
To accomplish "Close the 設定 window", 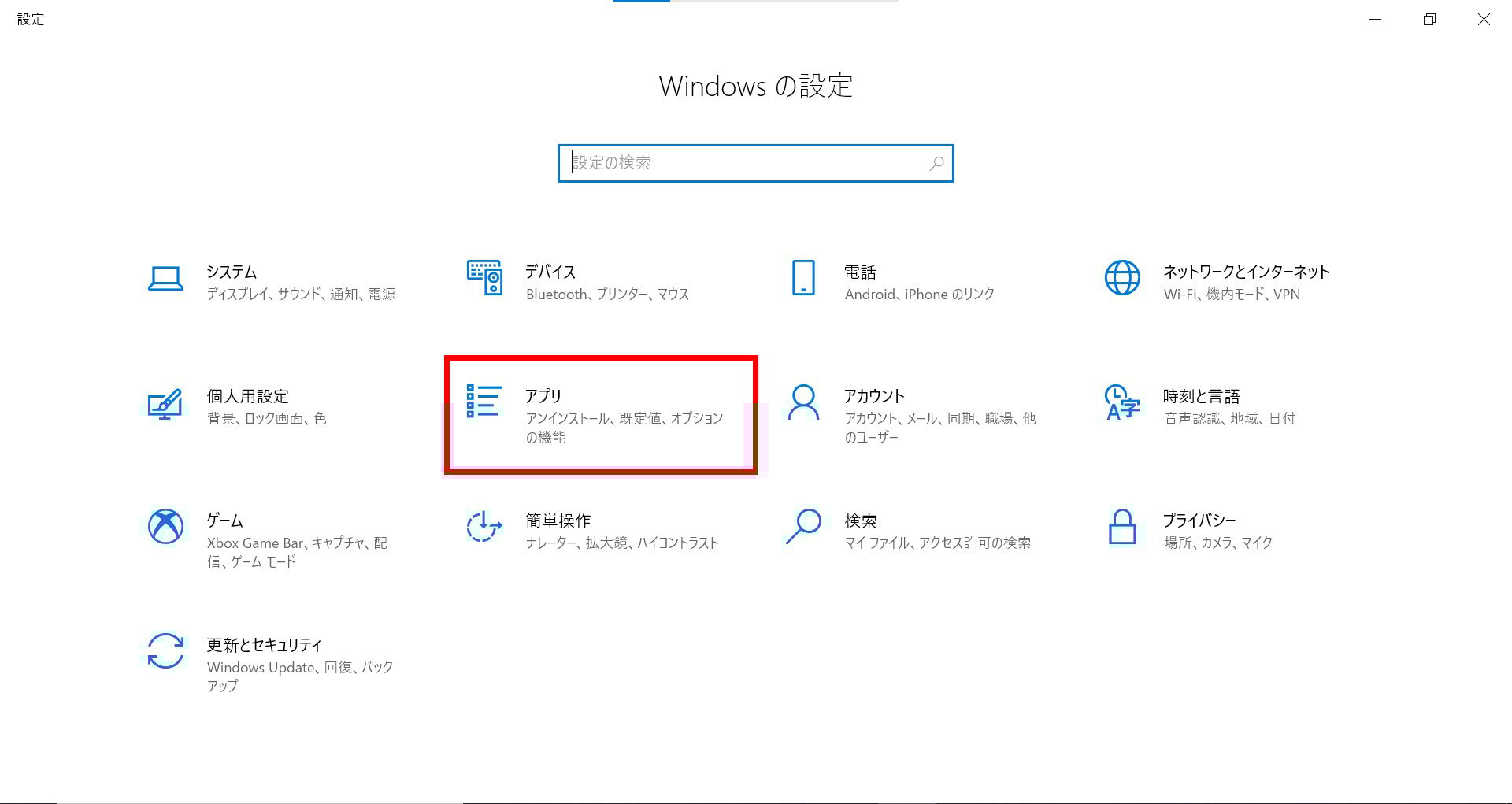I will [1484, 19].
